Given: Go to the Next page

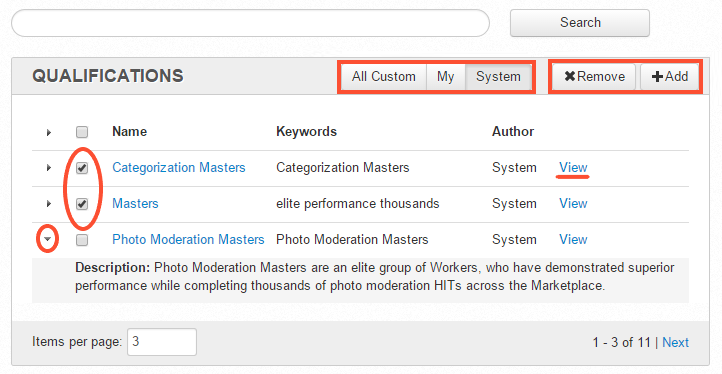Looking at the screenshot, I should click(675, 342).
